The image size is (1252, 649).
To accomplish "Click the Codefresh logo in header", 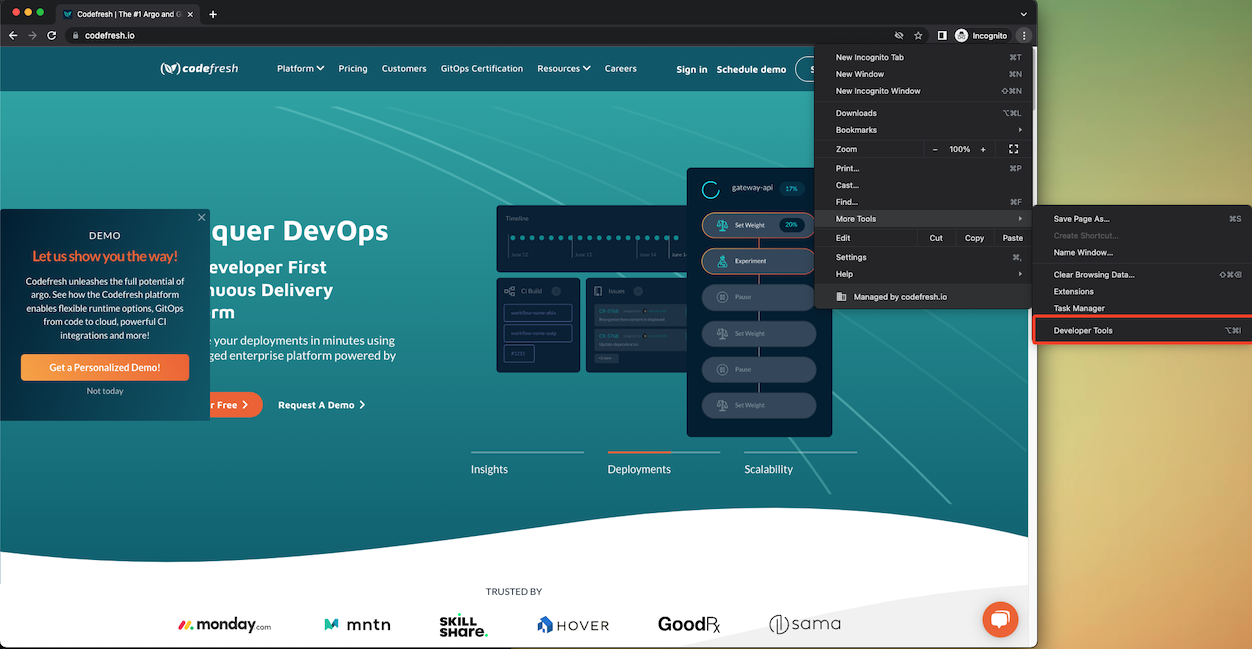I will 200,69.
